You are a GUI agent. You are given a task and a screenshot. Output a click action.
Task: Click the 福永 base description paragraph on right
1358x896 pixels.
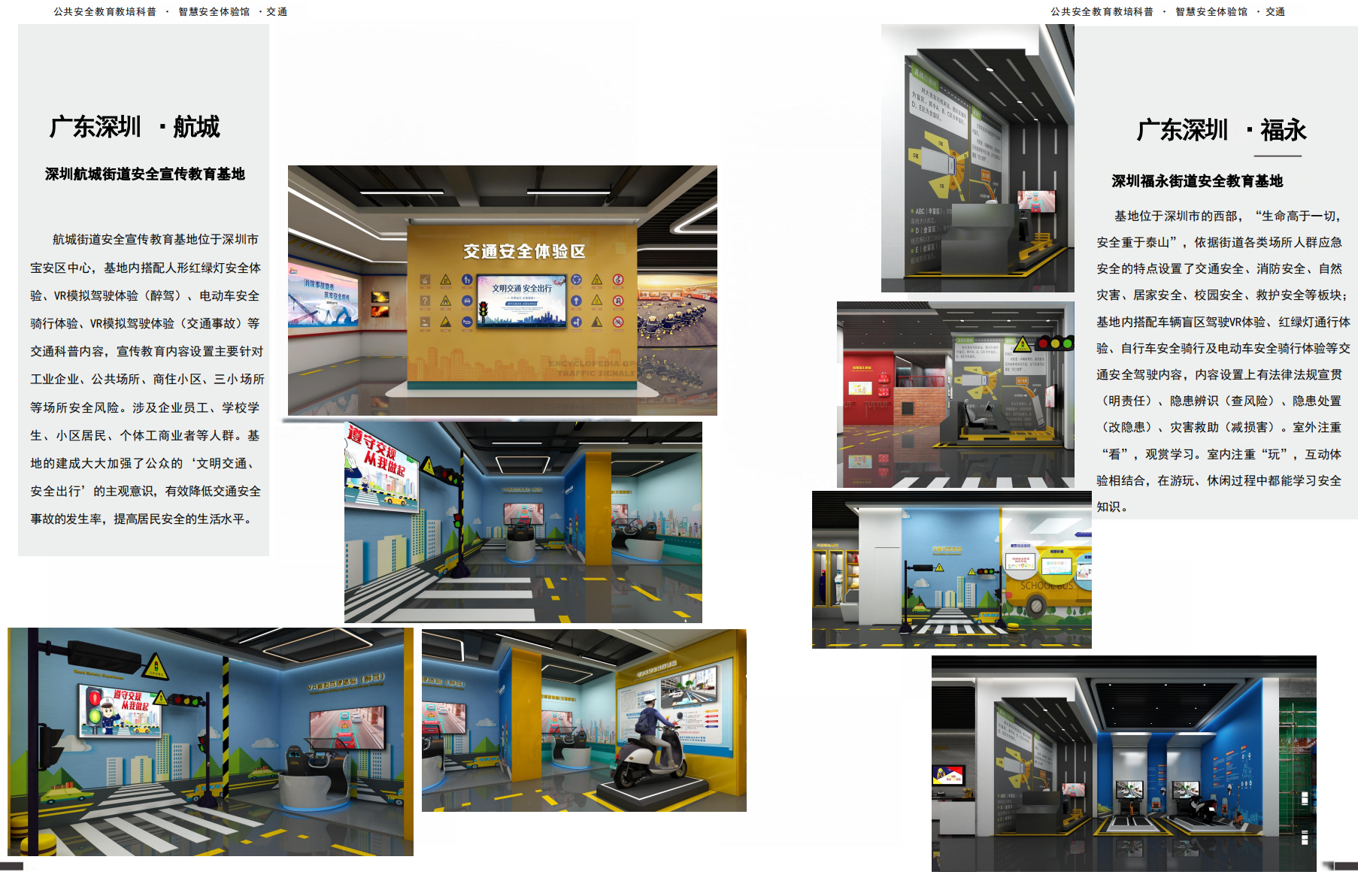coord(1222,361)
